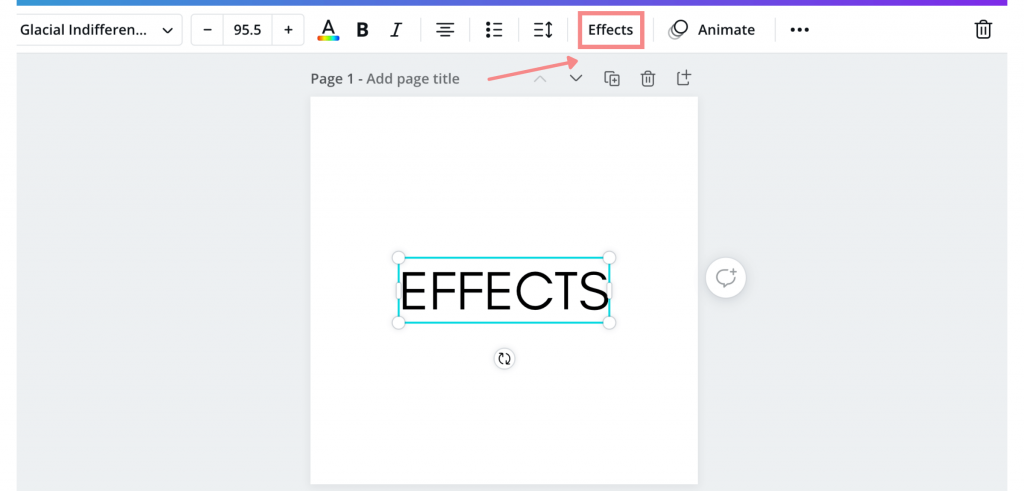Open the Glacial Indifference font dropdown
1024x491 pixels.
click(99, 30)
